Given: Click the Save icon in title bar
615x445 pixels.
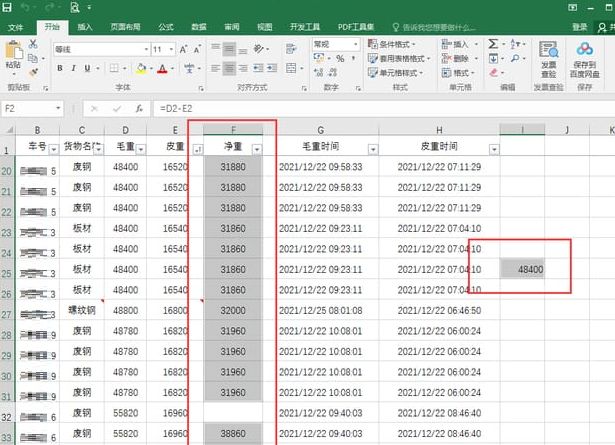Looking at the screenshot, I should [x=7, y=7].
